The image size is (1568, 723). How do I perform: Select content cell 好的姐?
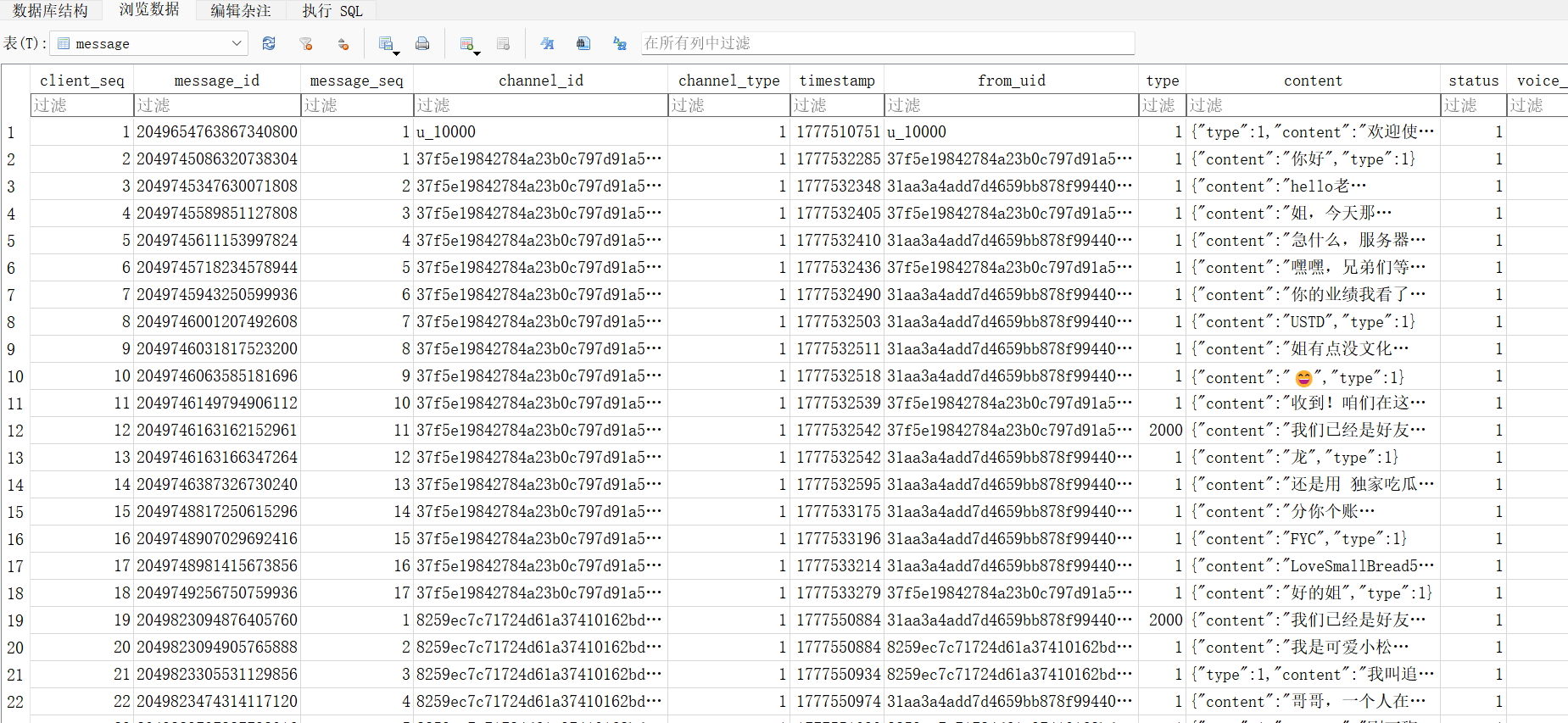pos(1314,593)
